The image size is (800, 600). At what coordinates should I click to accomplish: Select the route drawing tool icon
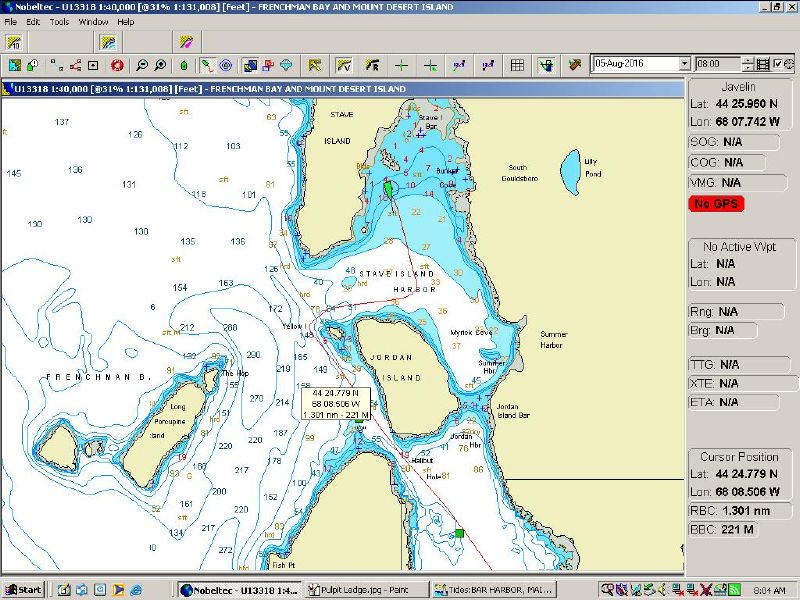pos(206,65)
